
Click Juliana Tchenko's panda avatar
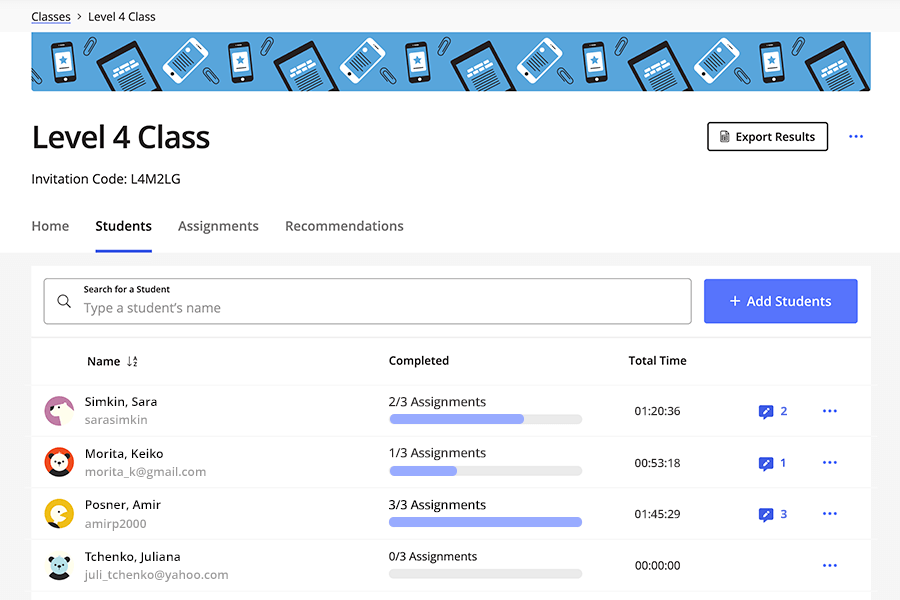click(59, 565)
